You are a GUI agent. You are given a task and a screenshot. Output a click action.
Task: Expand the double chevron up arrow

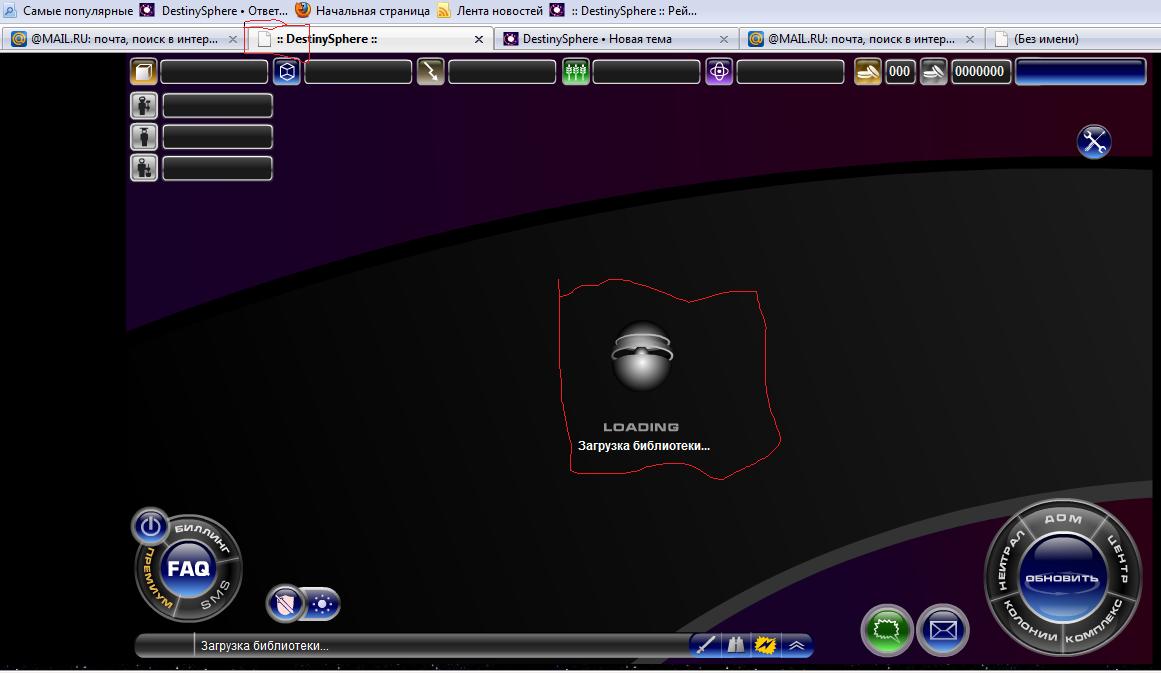coord(797,645)
